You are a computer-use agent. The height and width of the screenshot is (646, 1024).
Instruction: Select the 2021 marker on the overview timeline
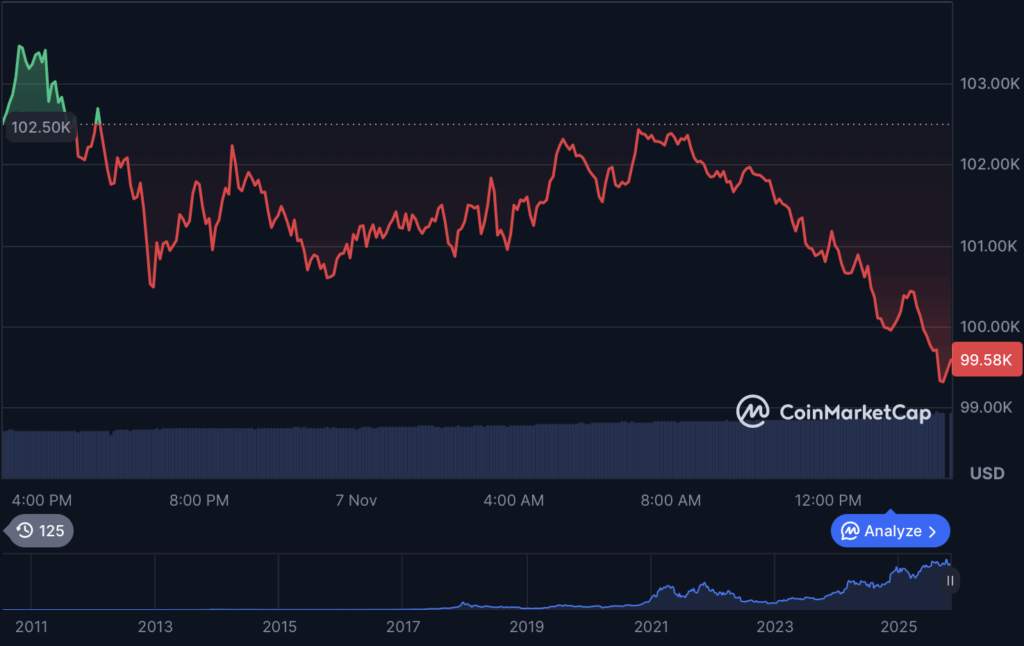pyautogui.click(x=650, y=627)
